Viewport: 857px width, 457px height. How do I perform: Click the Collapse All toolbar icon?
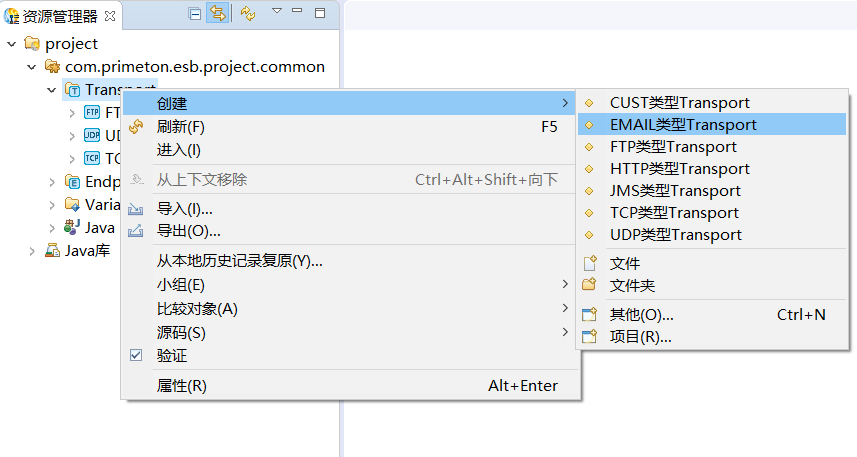point(195,14)
